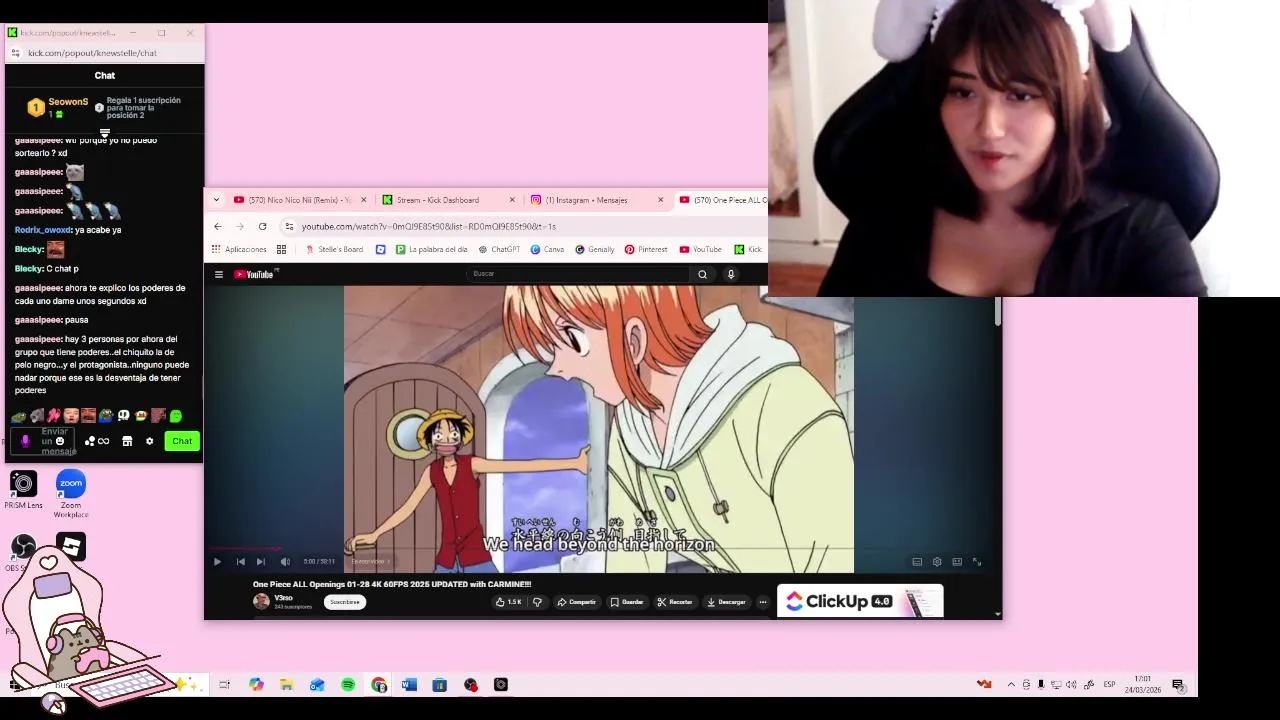Viewport: 1280px width, 720px height.
Task: Go to YouTube home via logo
Action: 255,274
